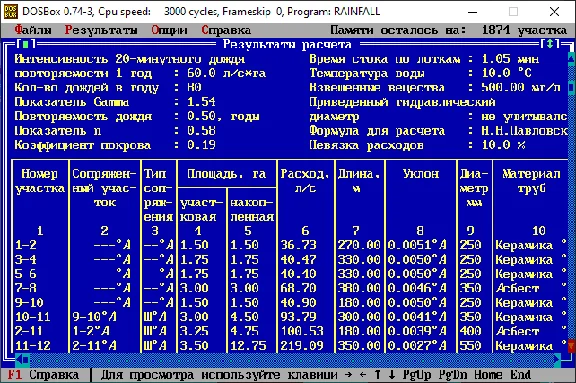
Task: Click the Расход, л/с column header
Action: pos(305,181)
